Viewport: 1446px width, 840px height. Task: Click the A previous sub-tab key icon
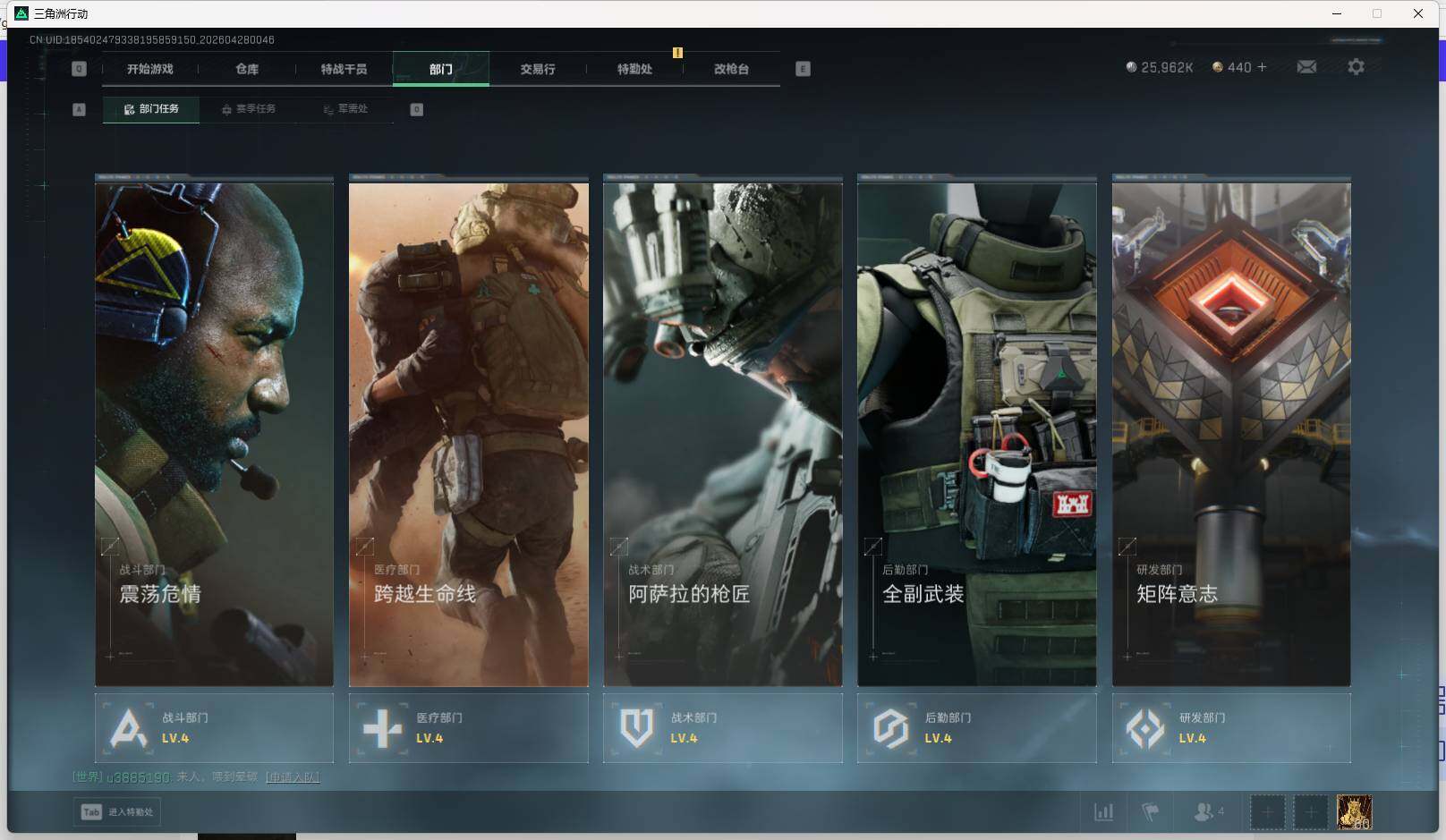coord(79,109)
